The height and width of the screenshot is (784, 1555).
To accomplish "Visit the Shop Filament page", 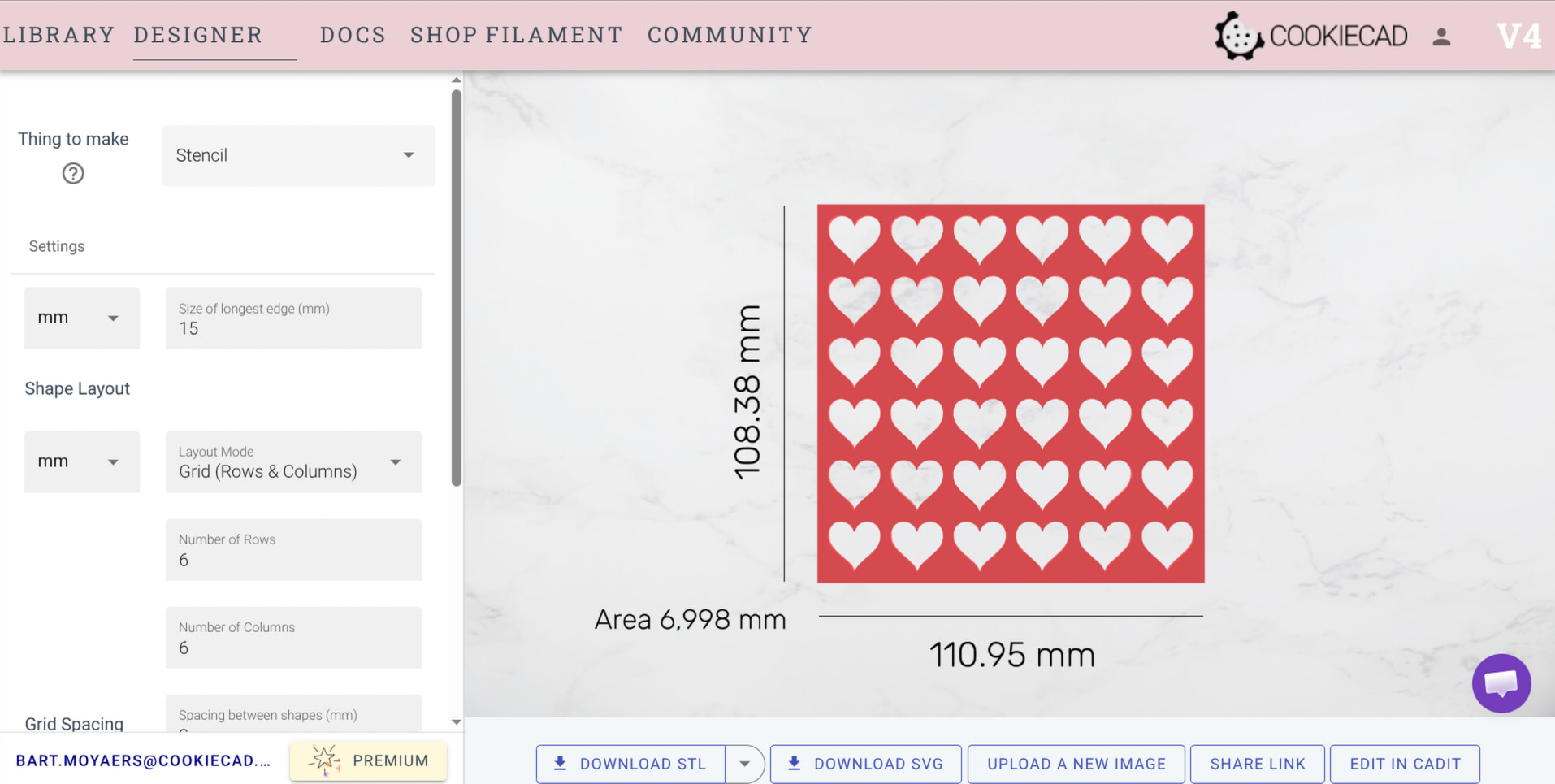I will click(516, 35).
